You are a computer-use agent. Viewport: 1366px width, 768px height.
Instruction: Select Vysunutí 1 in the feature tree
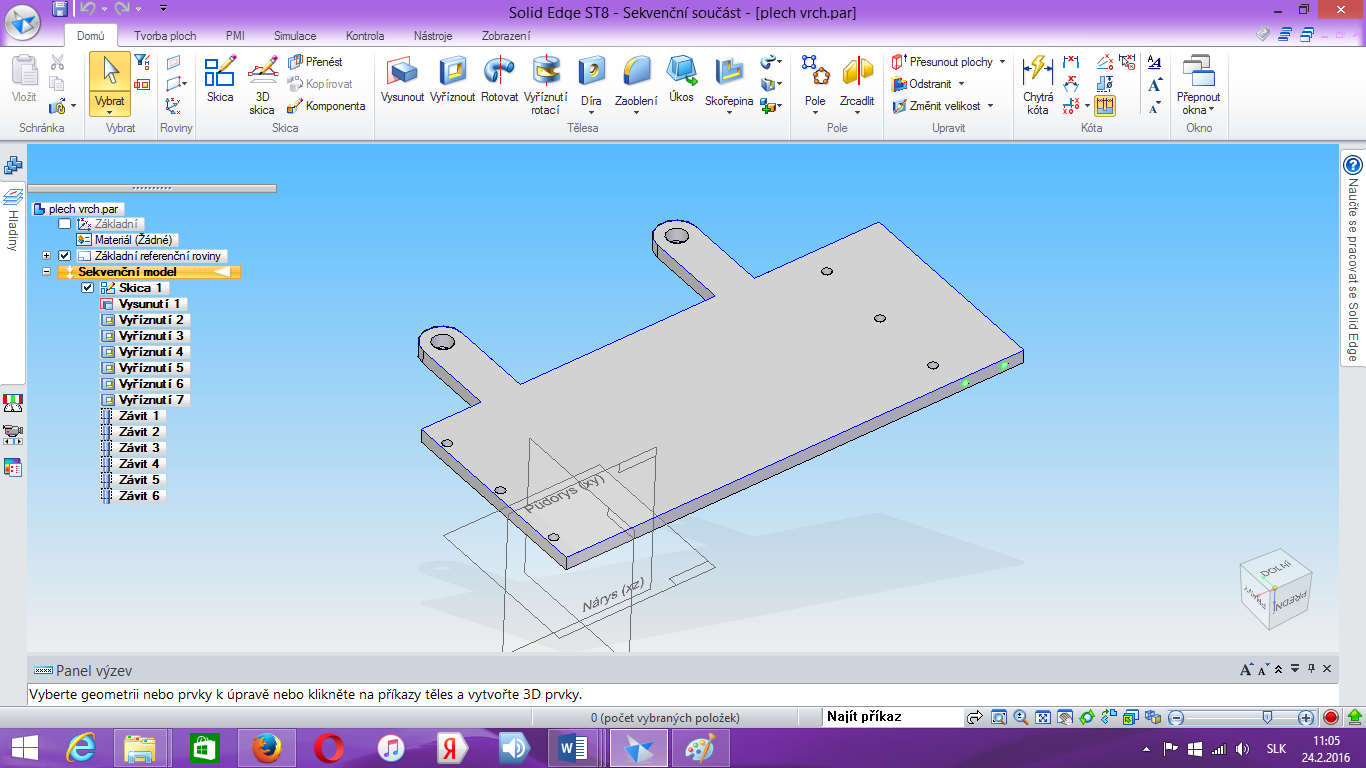click(143, 304)
